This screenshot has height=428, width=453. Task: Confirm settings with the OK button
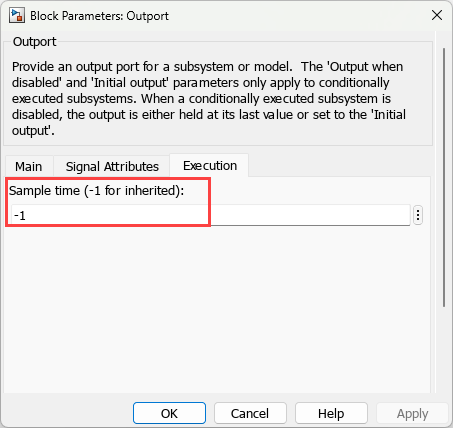click(169, 413)
